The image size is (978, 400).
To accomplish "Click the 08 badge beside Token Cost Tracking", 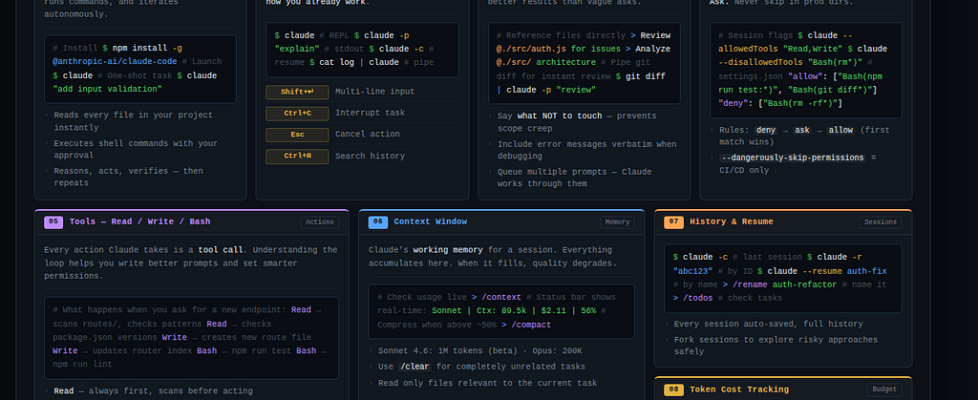I will (x=674, y=389).
